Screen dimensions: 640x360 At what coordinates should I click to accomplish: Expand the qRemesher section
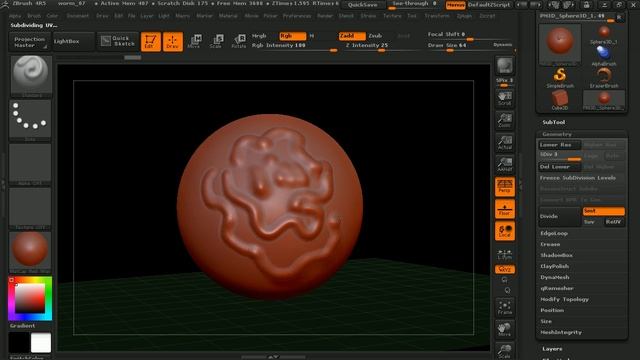[x=557, y=289]
